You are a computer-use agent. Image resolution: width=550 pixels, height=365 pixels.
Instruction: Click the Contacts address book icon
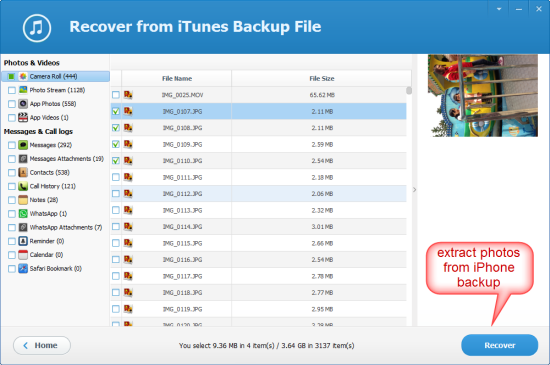click(23, 173)
